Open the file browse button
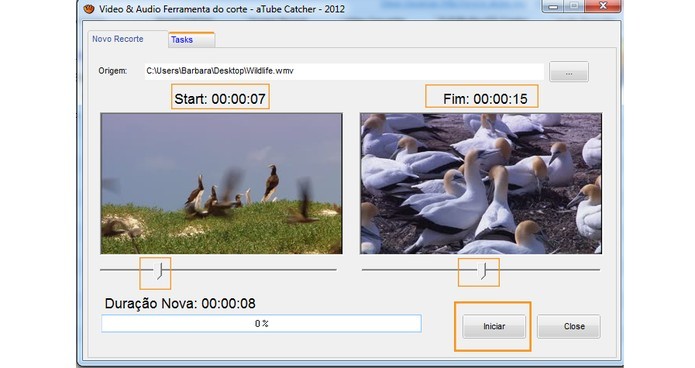The width and height of the screenshot is (695, 368). [x=569, y=72]
